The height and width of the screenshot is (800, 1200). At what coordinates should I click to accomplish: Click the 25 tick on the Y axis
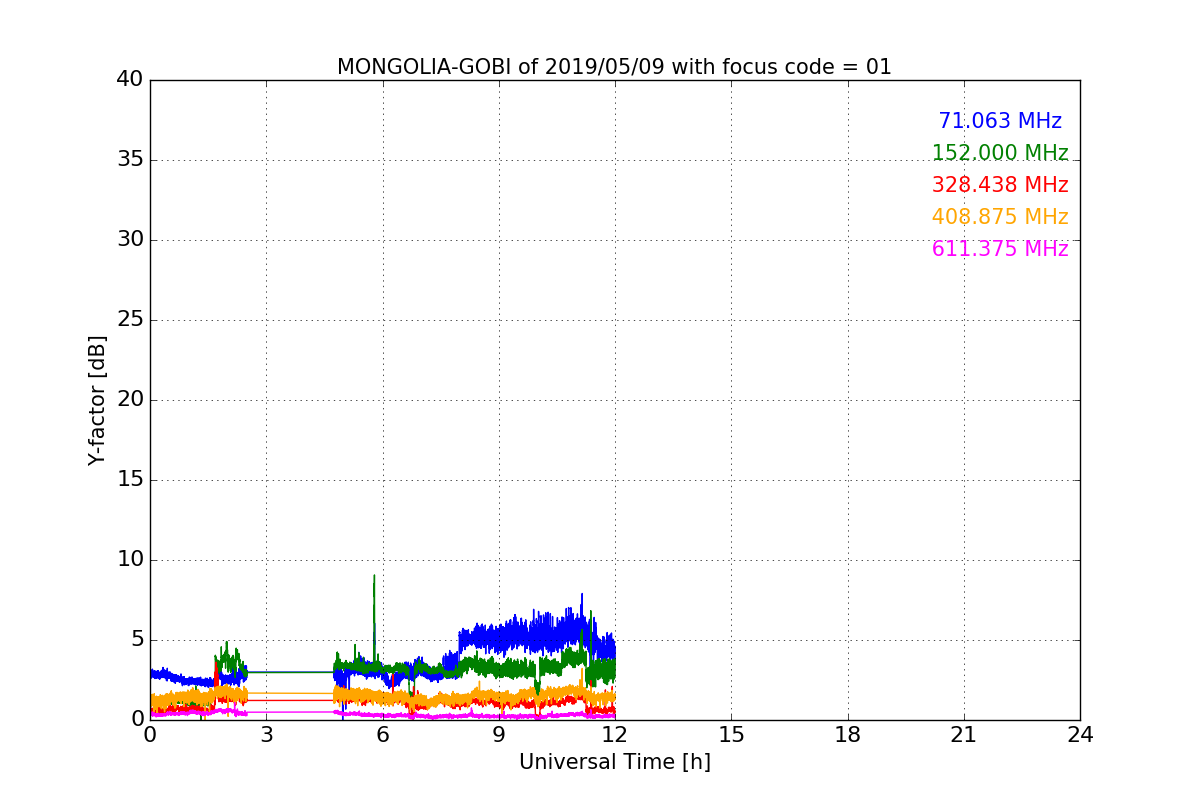click(130, 319)
